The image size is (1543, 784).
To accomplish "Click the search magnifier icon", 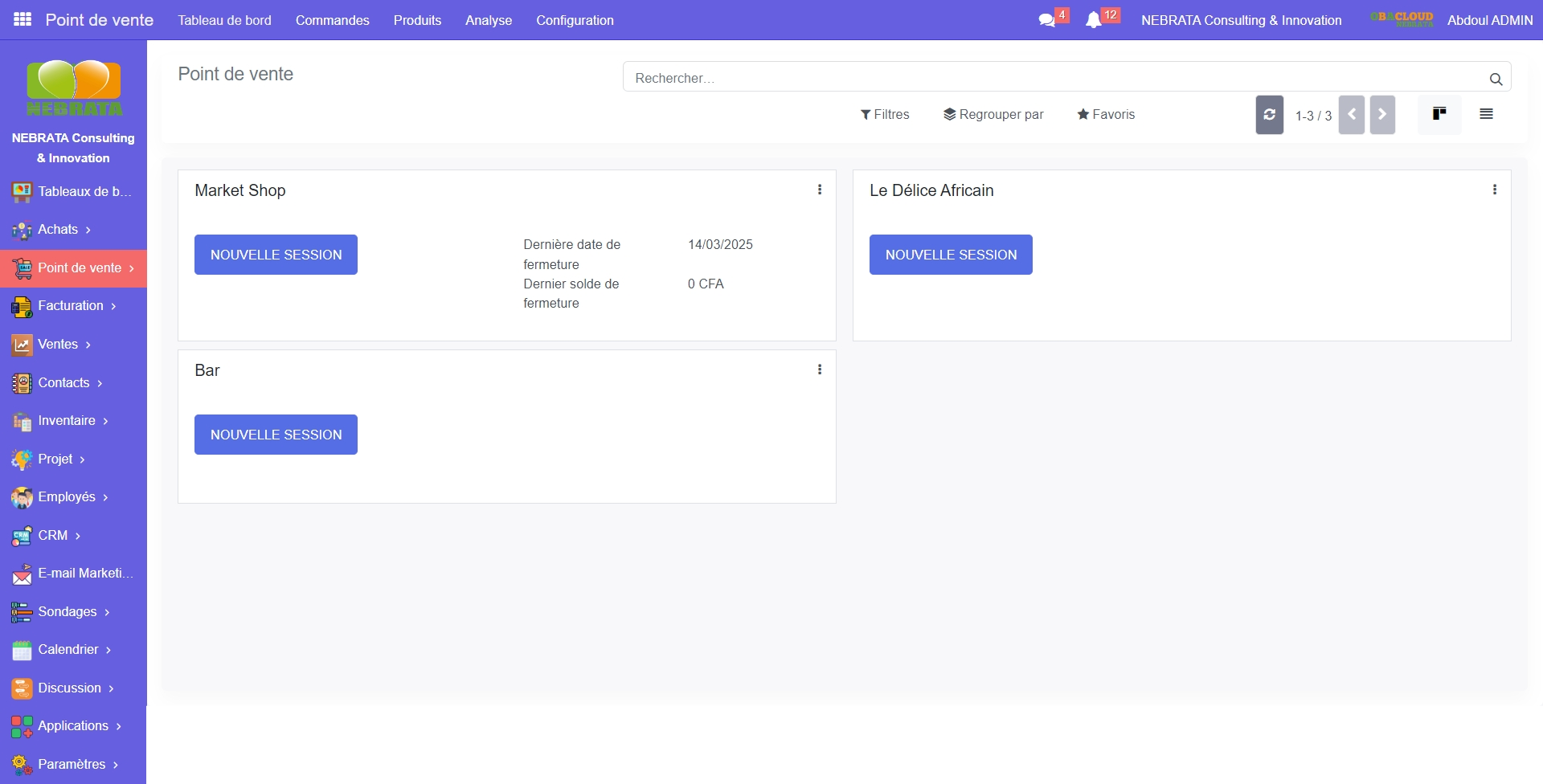I will click(1496, 79).
